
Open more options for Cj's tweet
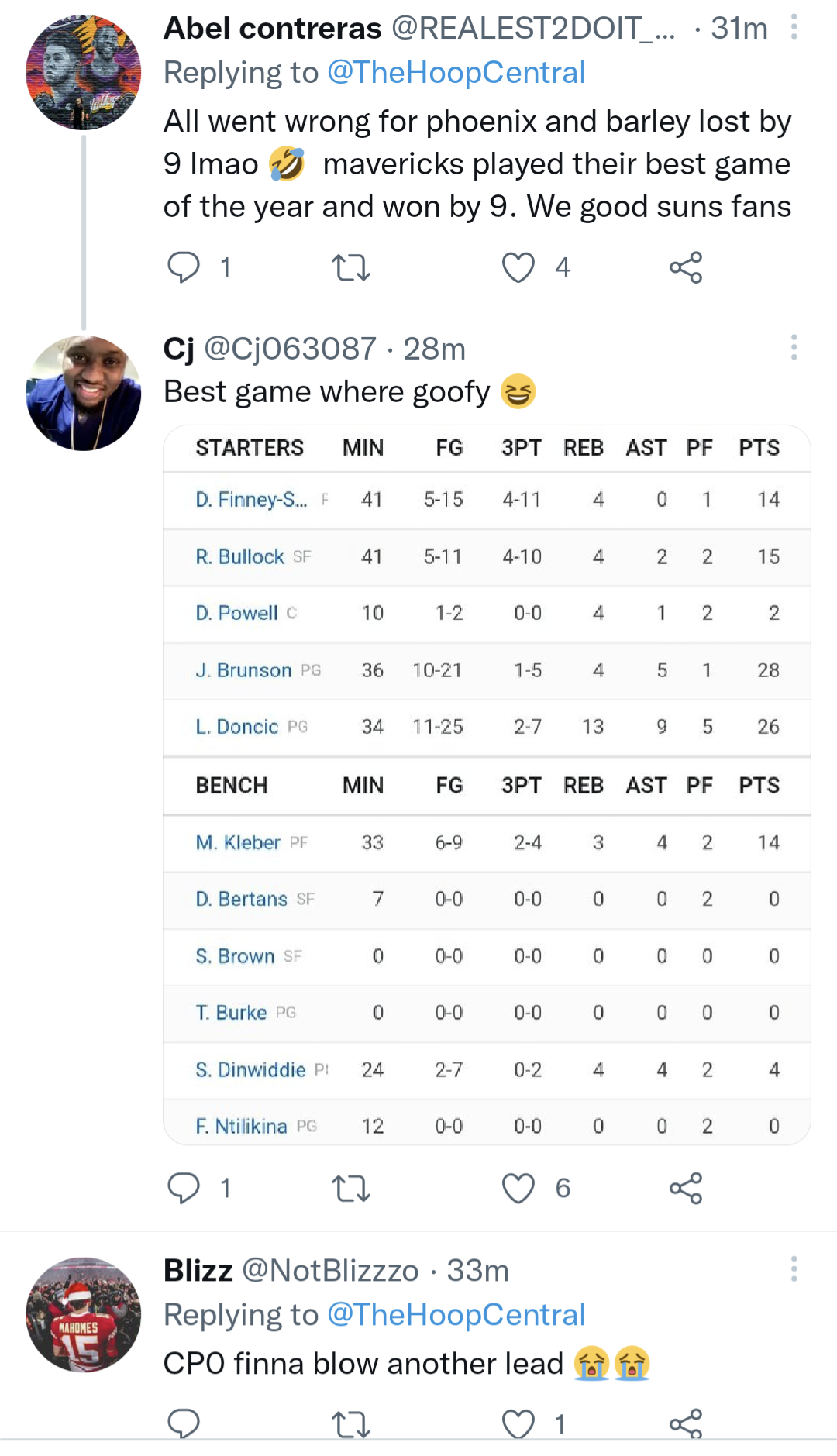(794, 347)
